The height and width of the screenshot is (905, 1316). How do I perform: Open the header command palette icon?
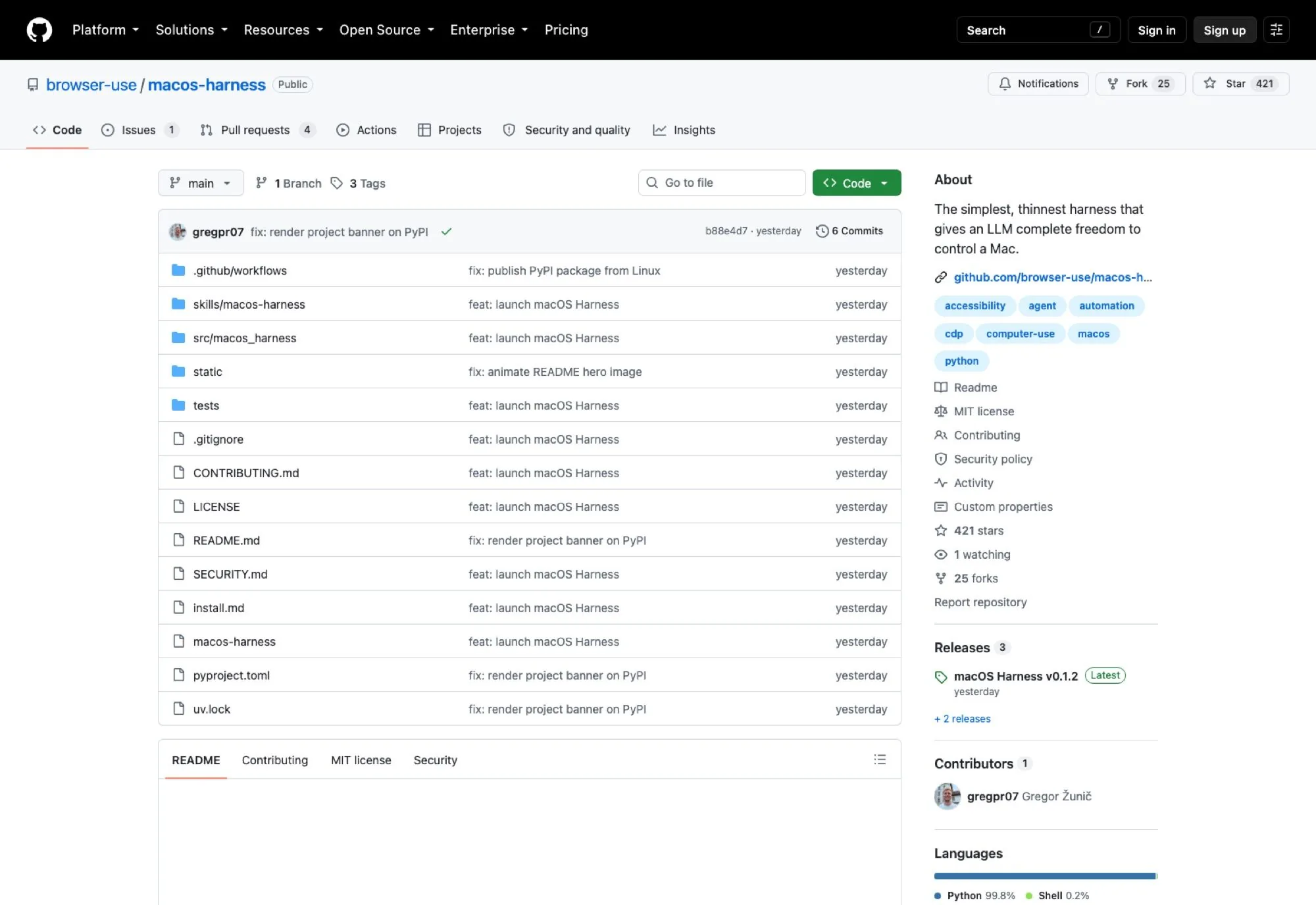click(1276, 30)
